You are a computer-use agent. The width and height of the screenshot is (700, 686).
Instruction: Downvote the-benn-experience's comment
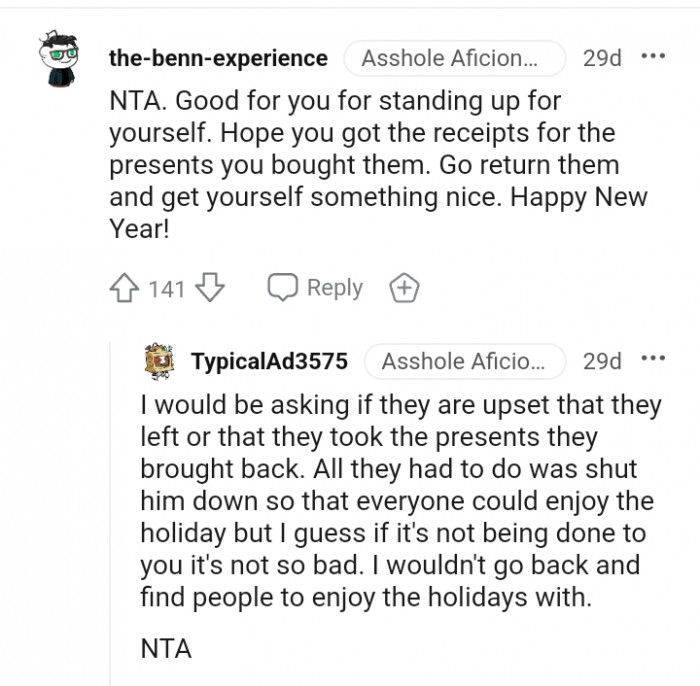[x=209, y=289]
